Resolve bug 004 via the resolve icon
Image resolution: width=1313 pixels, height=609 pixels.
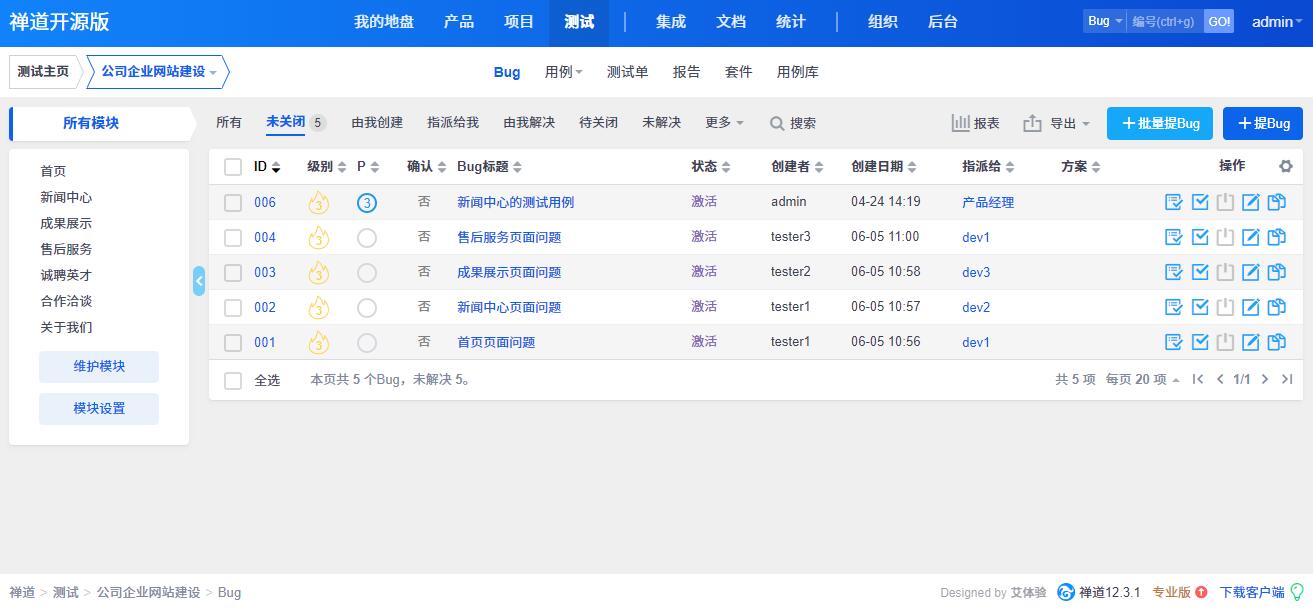pos(1199,236)
